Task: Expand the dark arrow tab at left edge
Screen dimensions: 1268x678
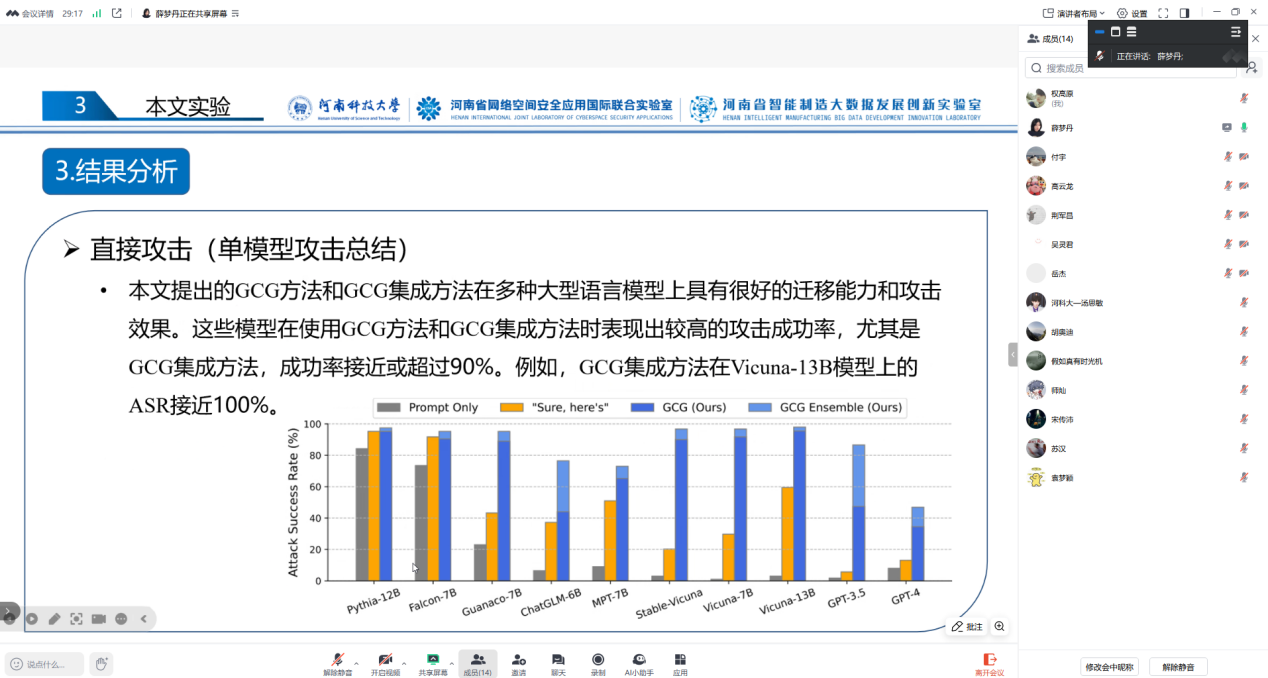Action: (8, 611)
